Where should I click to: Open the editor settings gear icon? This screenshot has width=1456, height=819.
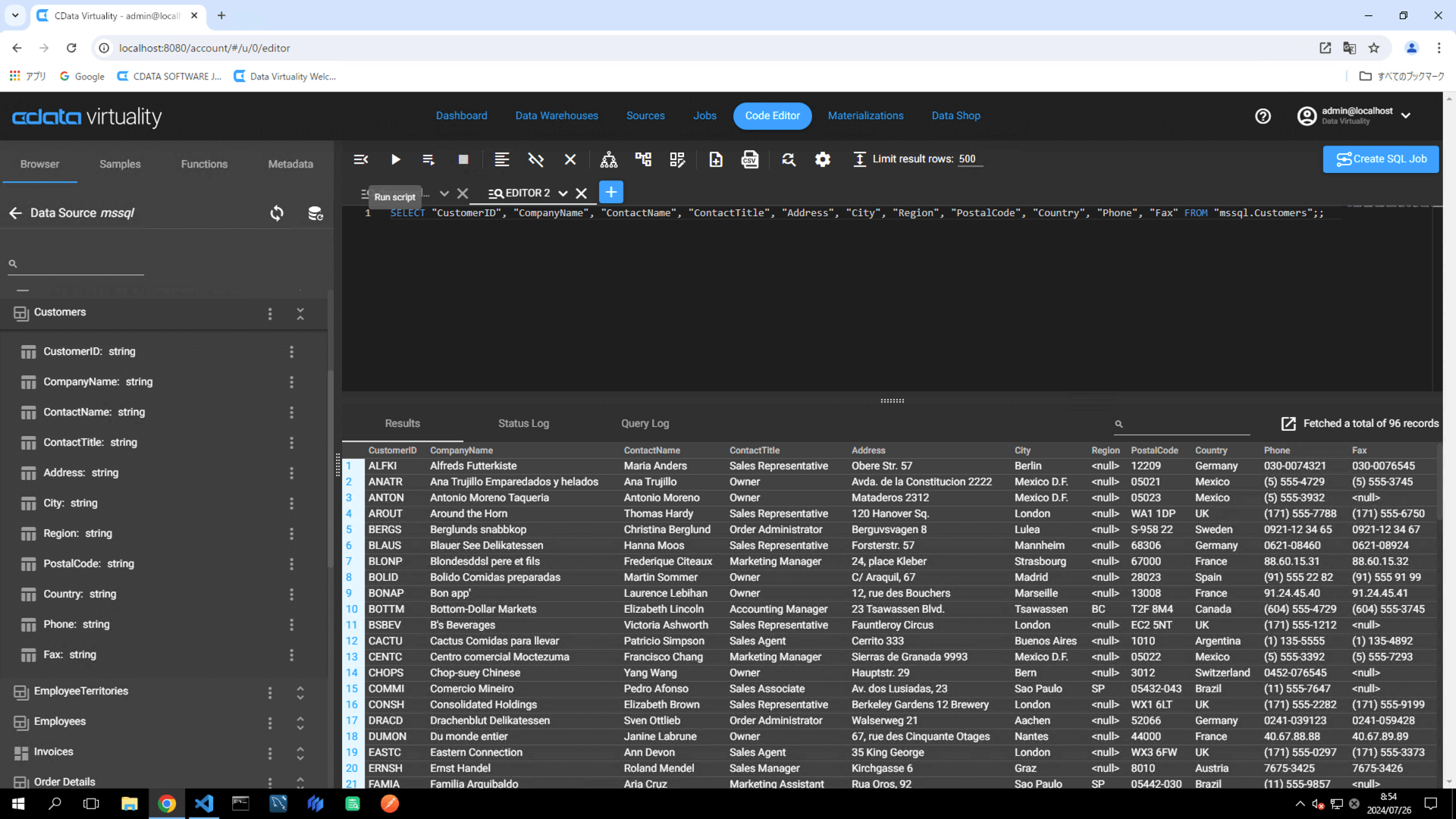[822, 159]
